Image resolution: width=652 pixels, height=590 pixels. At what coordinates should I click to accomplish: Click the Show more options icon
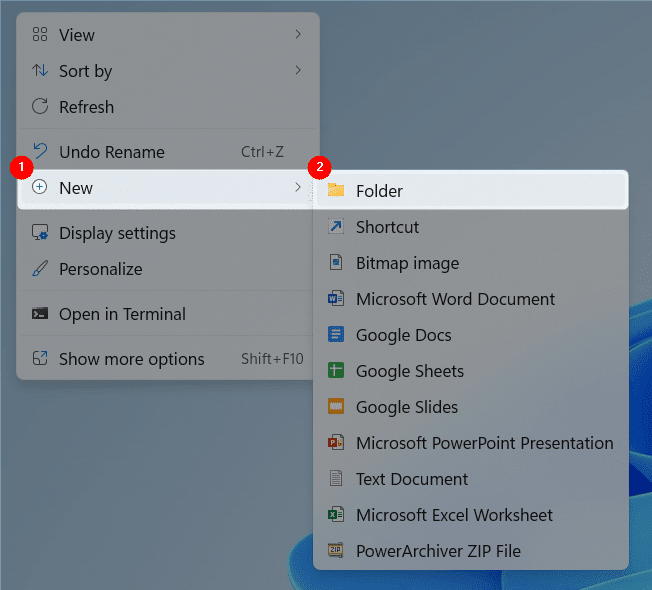click(40, 358)
